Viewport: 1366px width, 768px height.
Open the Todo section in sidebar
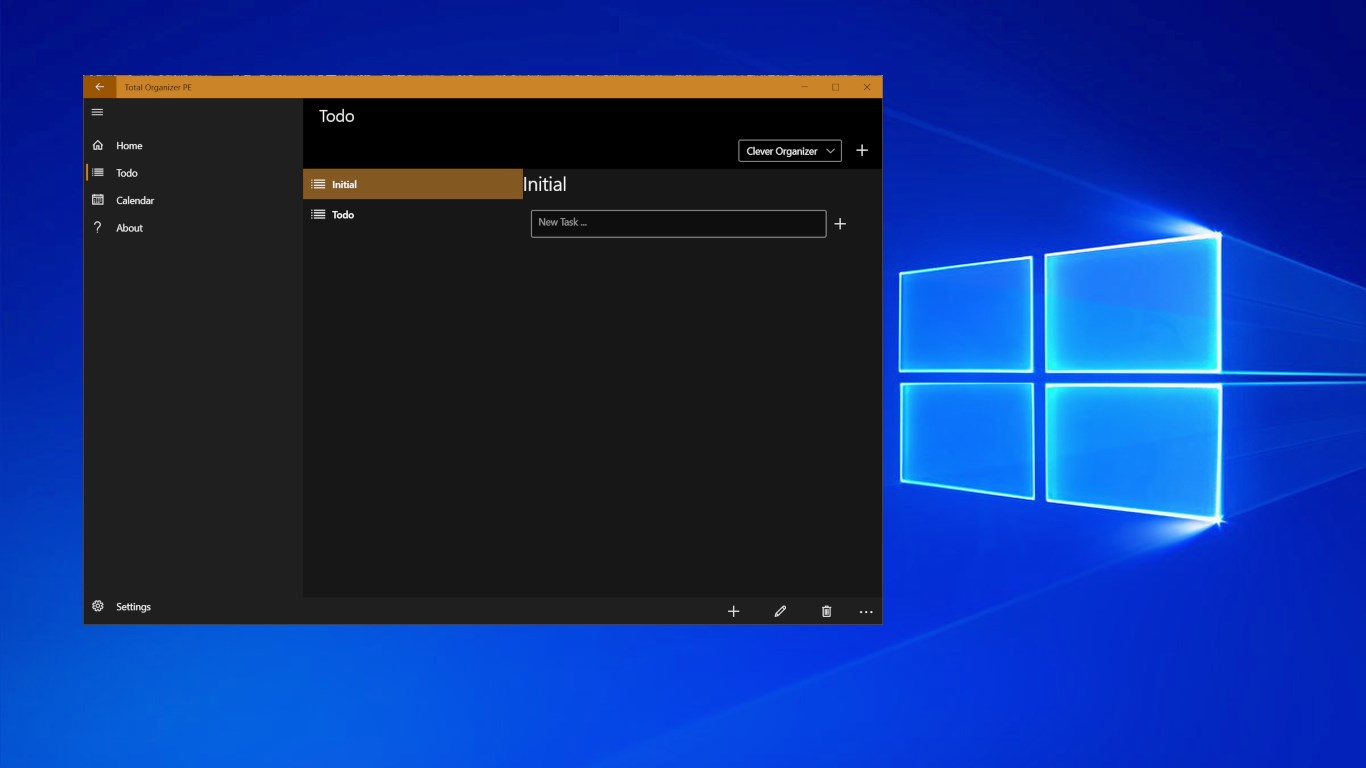point(193,173)
